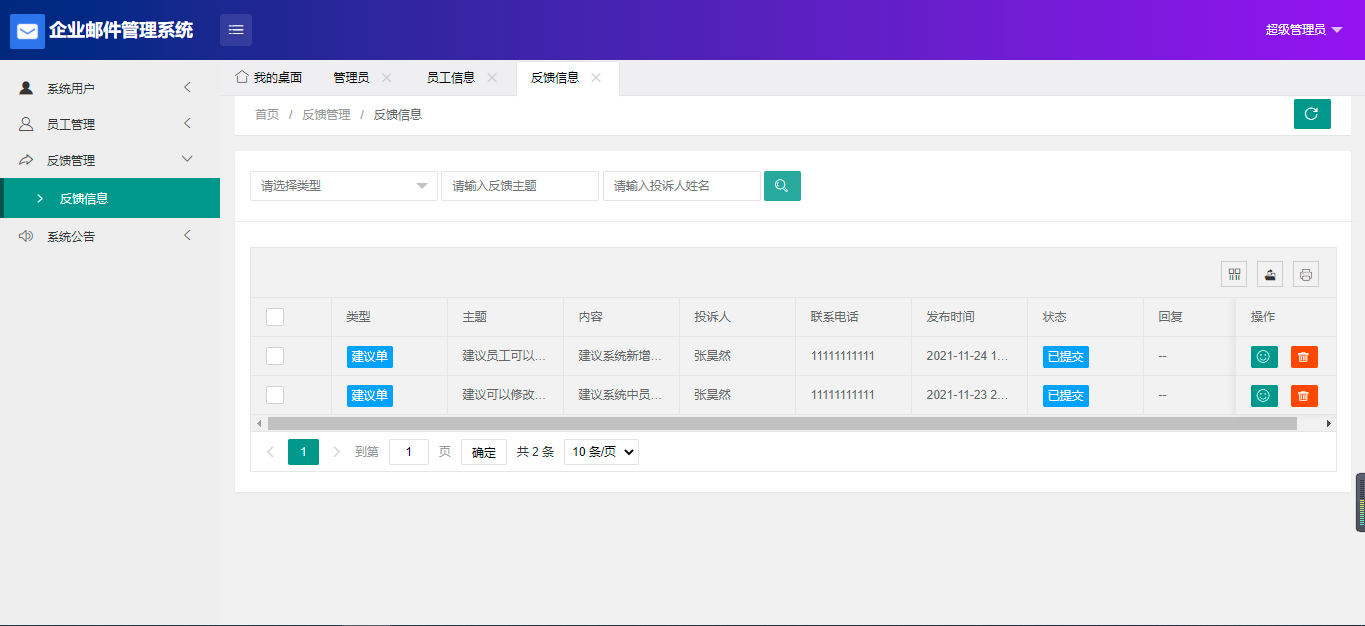Expand the 员工管理 menu arrow
Viewport: 1365px width, 626px height.
point(187,124)
